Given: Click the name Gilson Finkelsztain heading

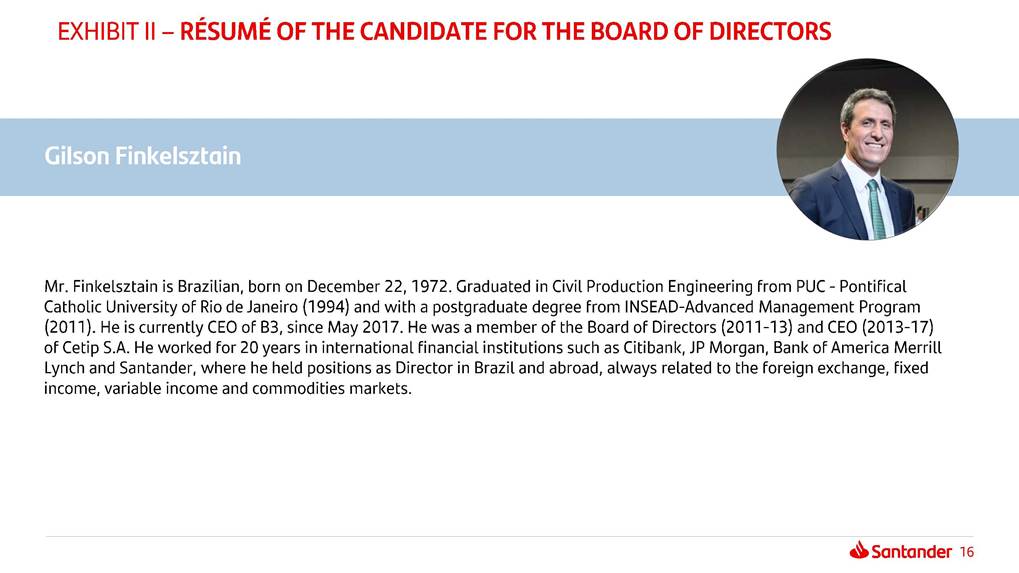Looking at the screenshot, I should [142, 157].
